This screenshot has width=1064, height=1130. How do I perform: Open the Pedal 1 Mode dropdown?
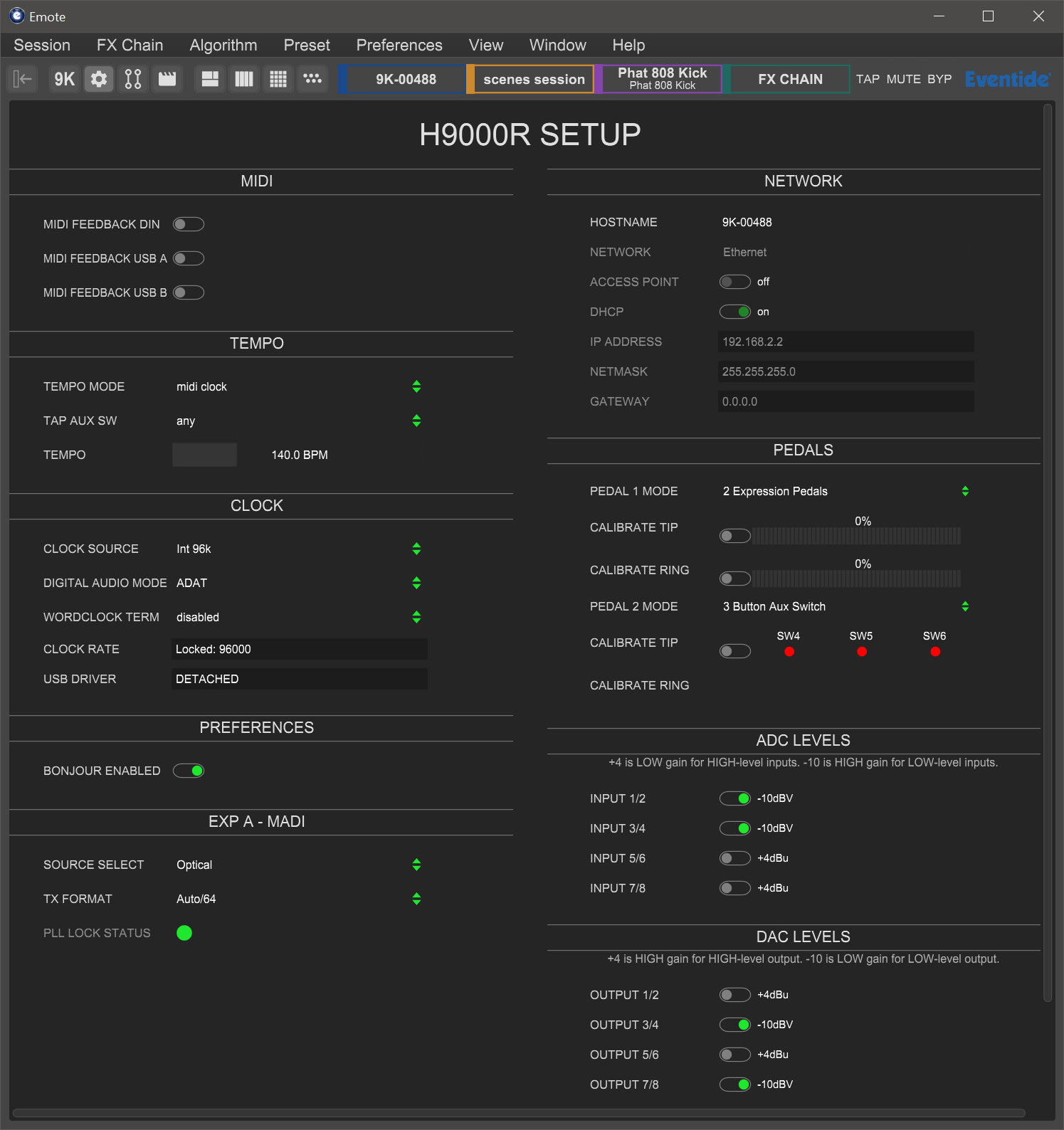pyautogui.click(x=846, y=491)
